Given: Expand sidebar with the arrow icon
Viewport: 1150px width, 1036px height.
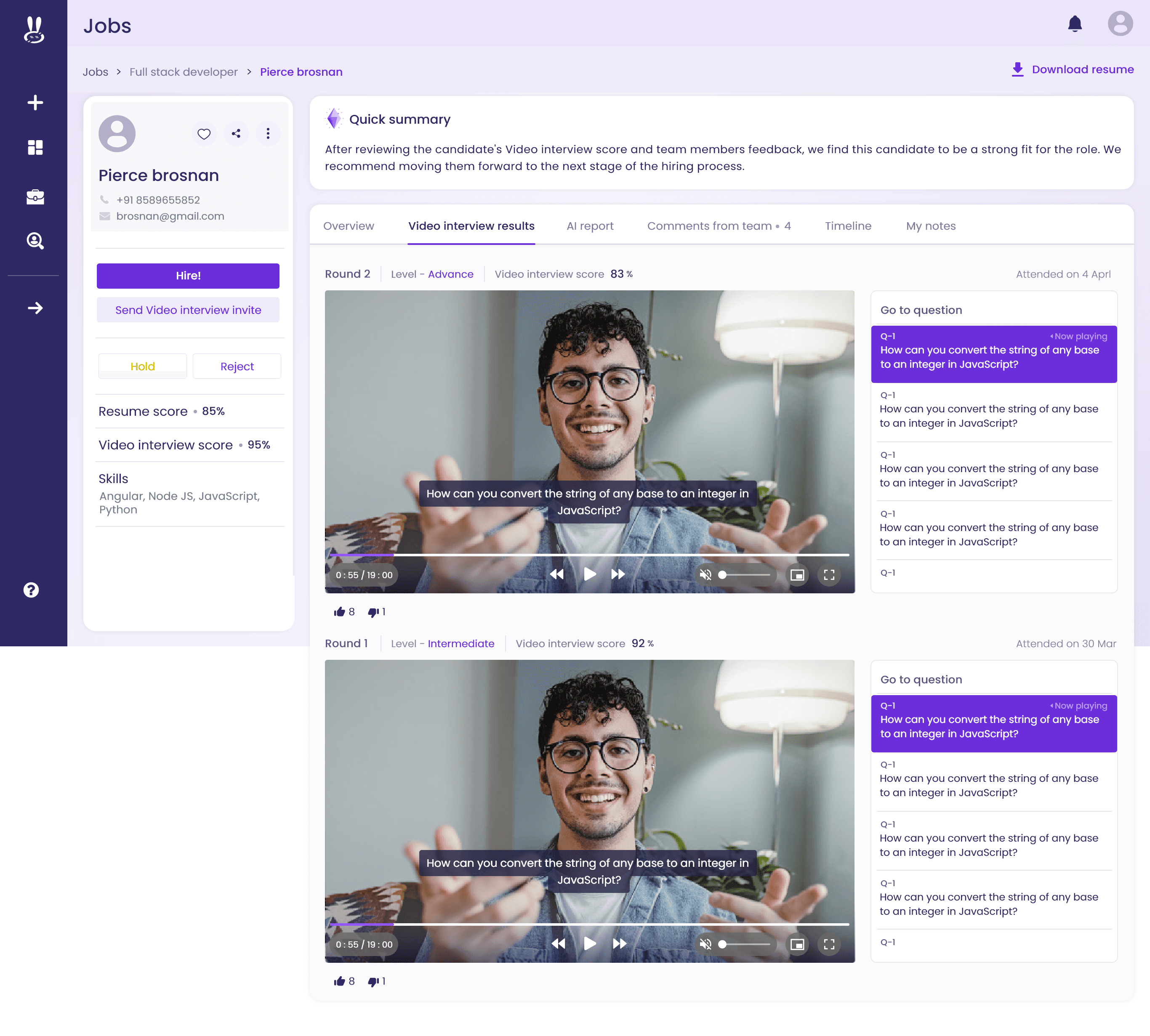Looking at the screenshot, I should (35, 308).
